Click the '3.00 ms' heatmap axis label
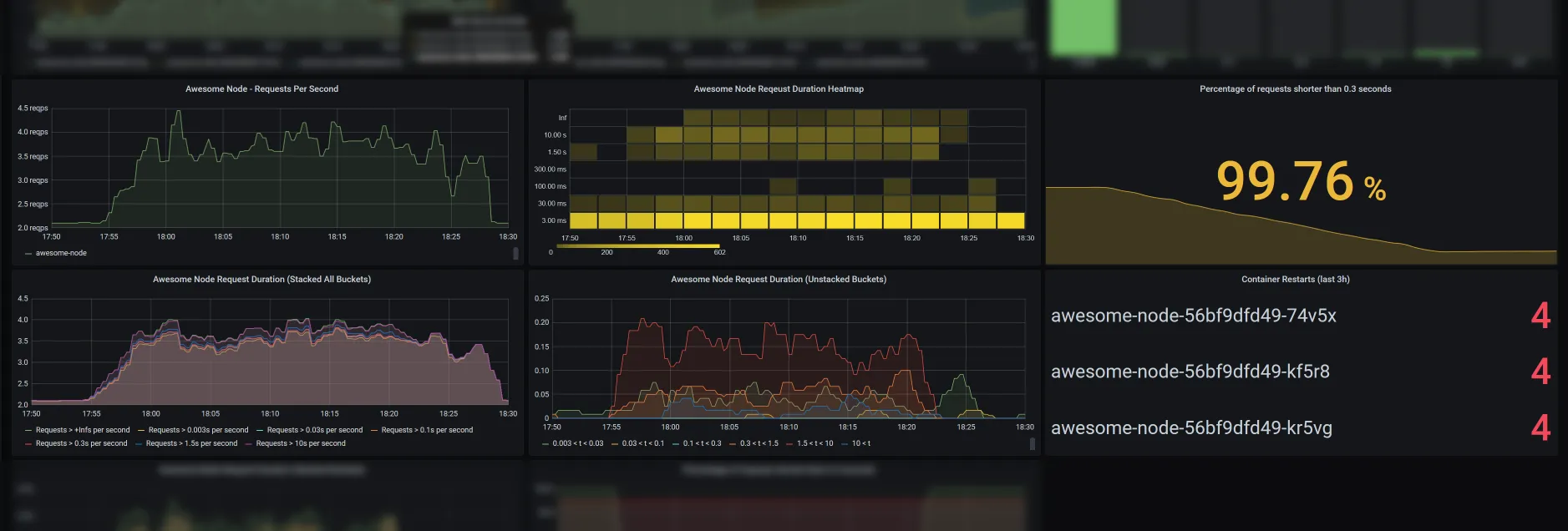Image resolution: width=1568 pixels, height=531 pixels. click(x=554, y=220)
